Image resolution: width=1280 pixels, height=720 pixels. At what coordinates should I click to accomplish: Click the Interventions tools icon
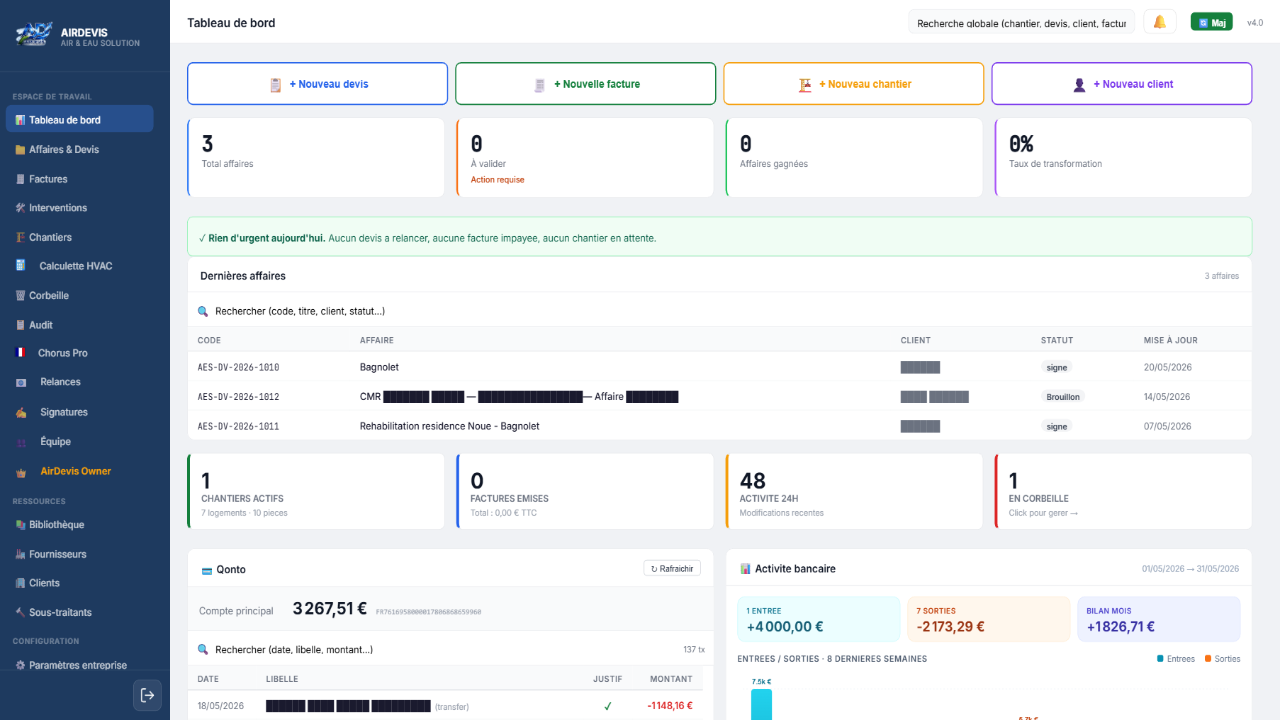20,208
